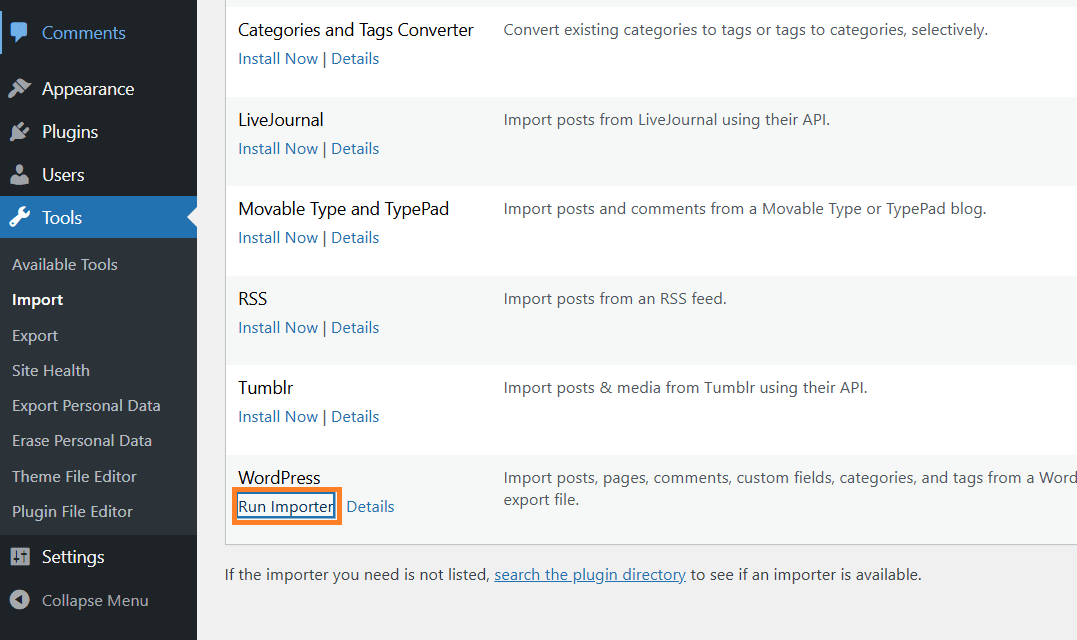The image size is (1077, 640).
Task: Click the Tools wrench icon
Action: pyautogui.click(x=19, y=217)
